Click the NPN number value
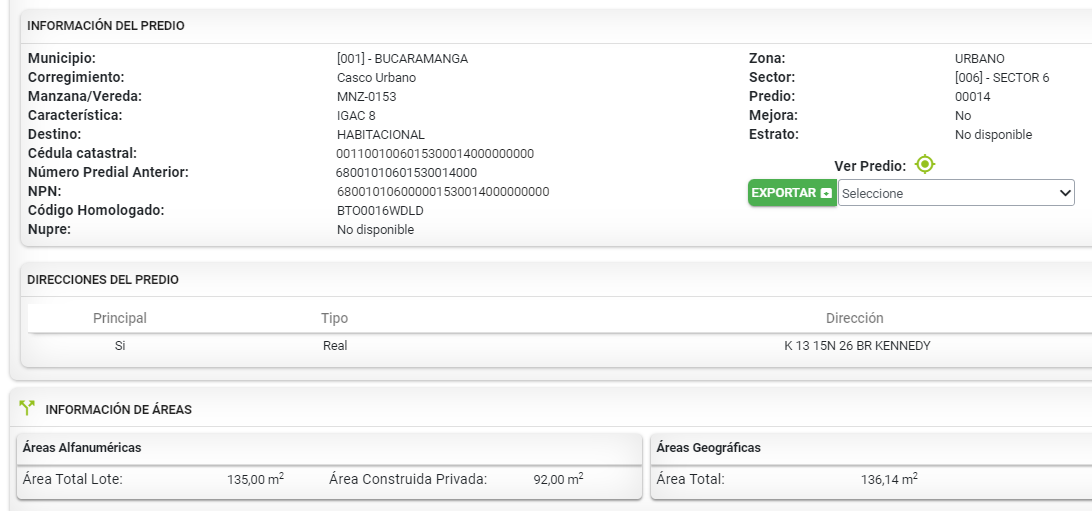This screenshot has width=1092, height=511. [x=443, y=192]
